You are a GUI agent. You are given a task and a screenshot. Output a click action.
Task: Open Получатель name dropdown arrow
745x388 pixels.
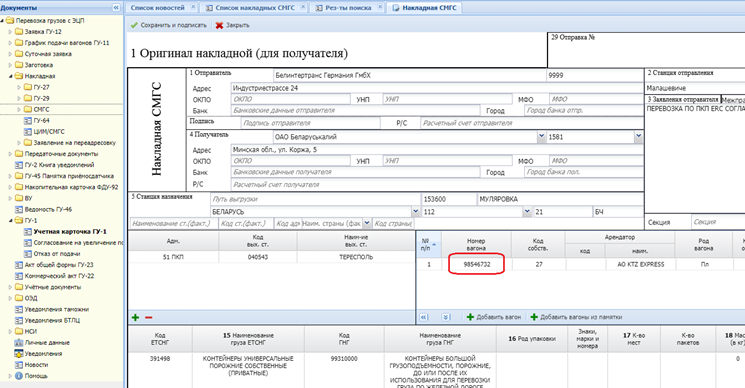[541, 137]
